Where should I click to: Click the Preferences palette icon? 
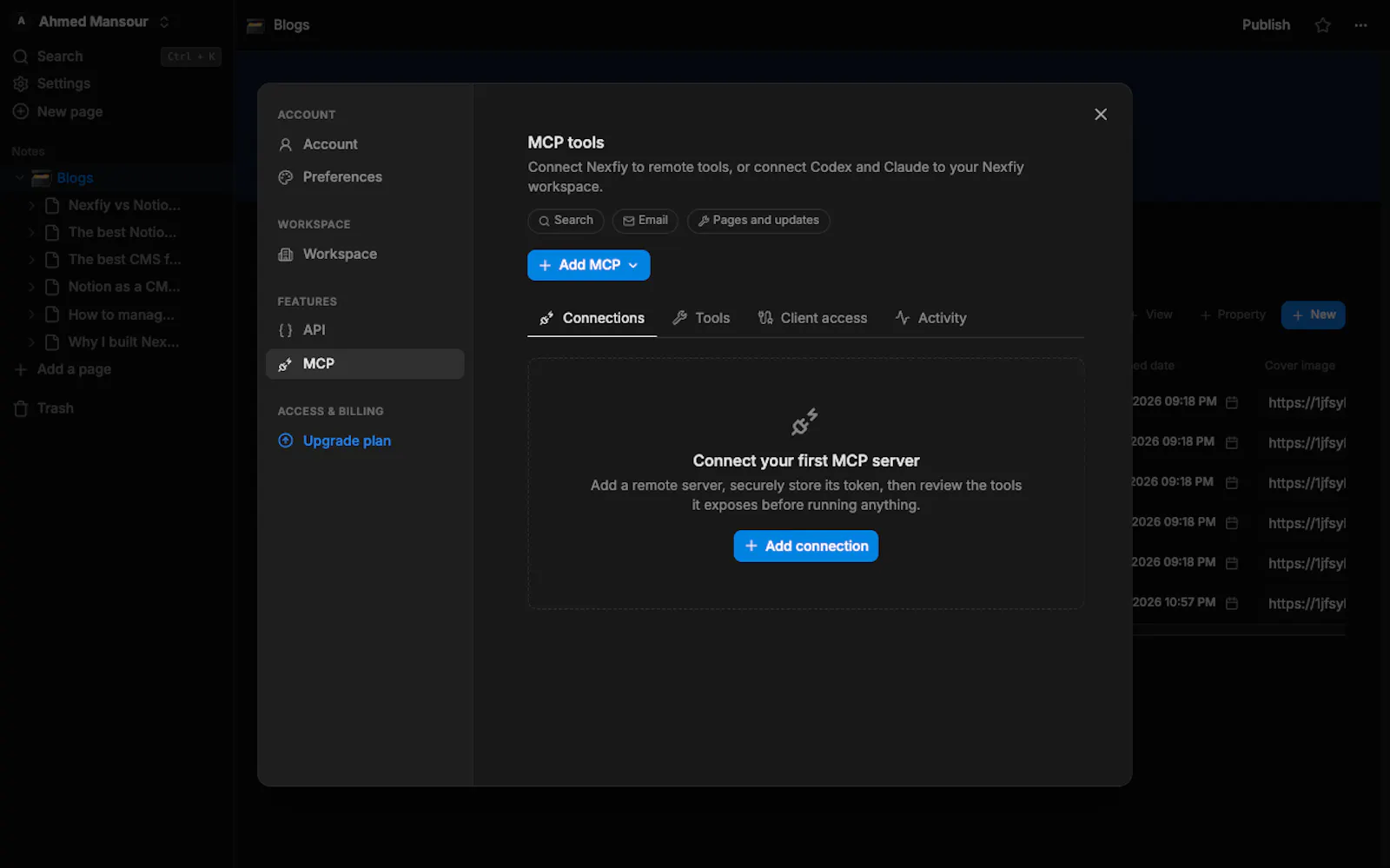click(x=285, y=177)
